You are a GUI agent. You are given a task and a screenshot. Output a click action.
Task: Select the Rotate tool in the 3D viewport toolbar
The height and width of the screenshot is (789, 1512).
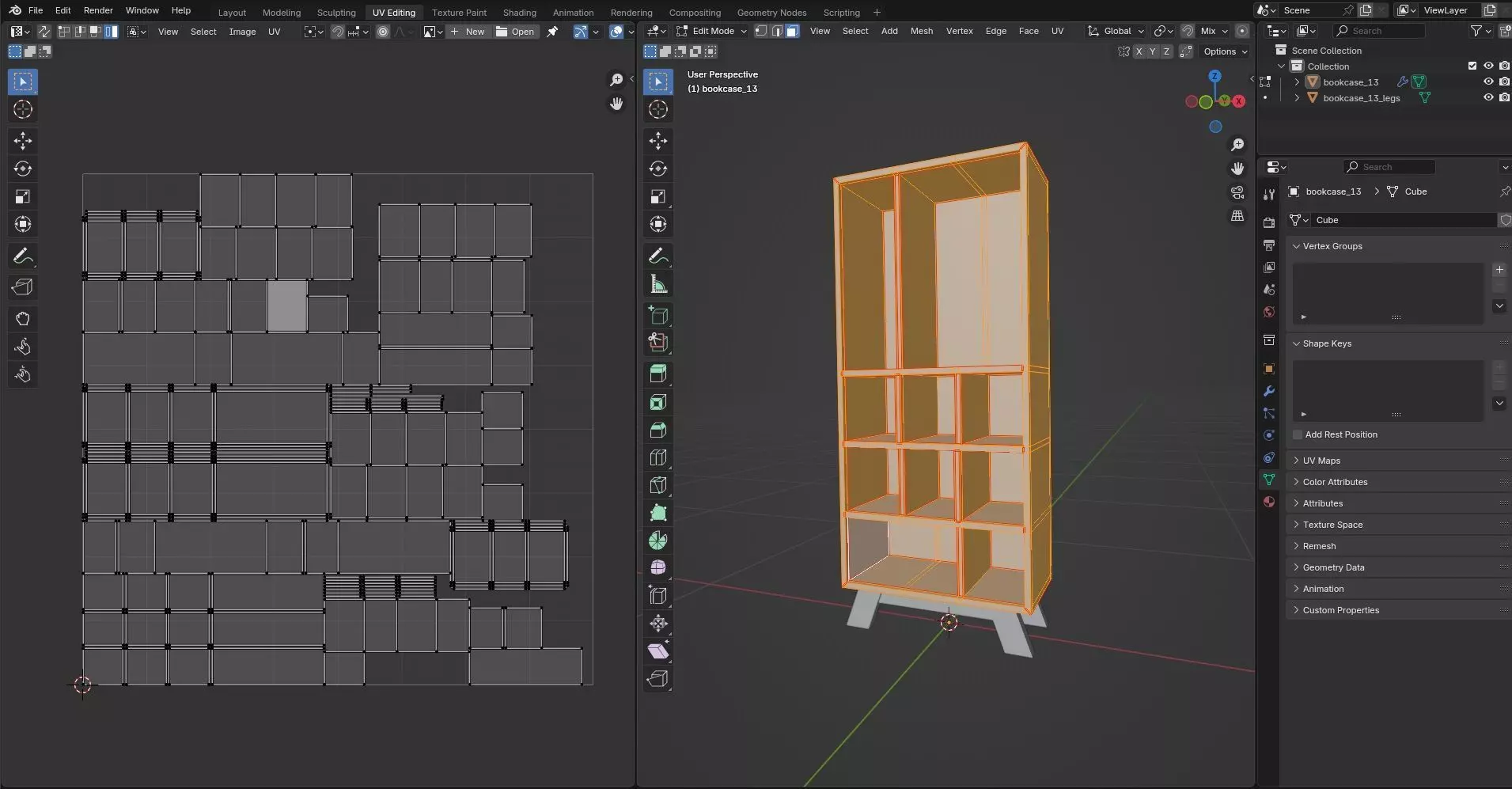[x=658, y=169]
